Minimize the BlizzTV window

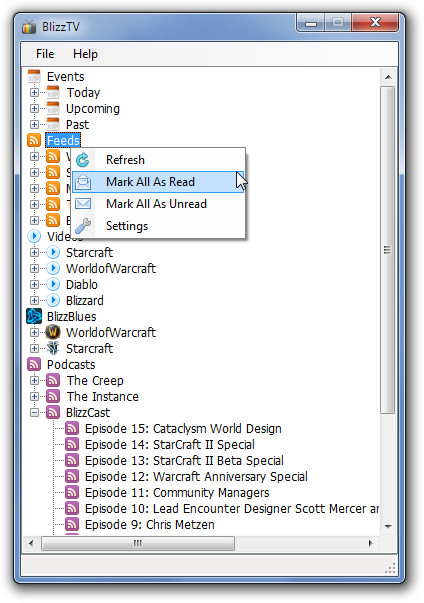point(311,23)
